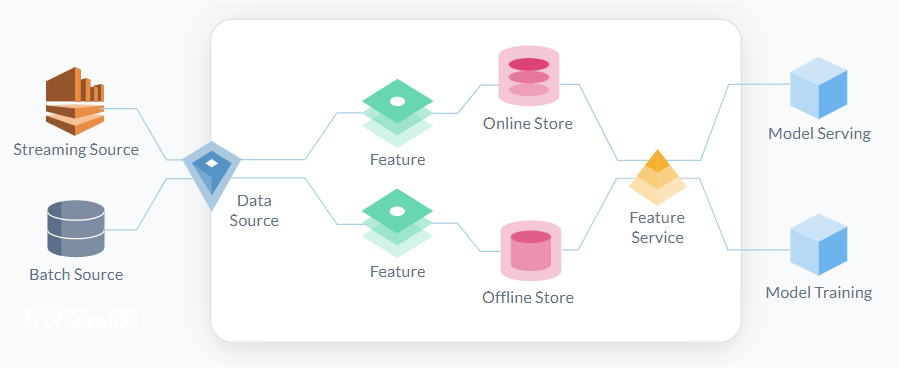Click the Model Serving cube icon
This screenshot has width=899, height=368.
pos(819,88)
